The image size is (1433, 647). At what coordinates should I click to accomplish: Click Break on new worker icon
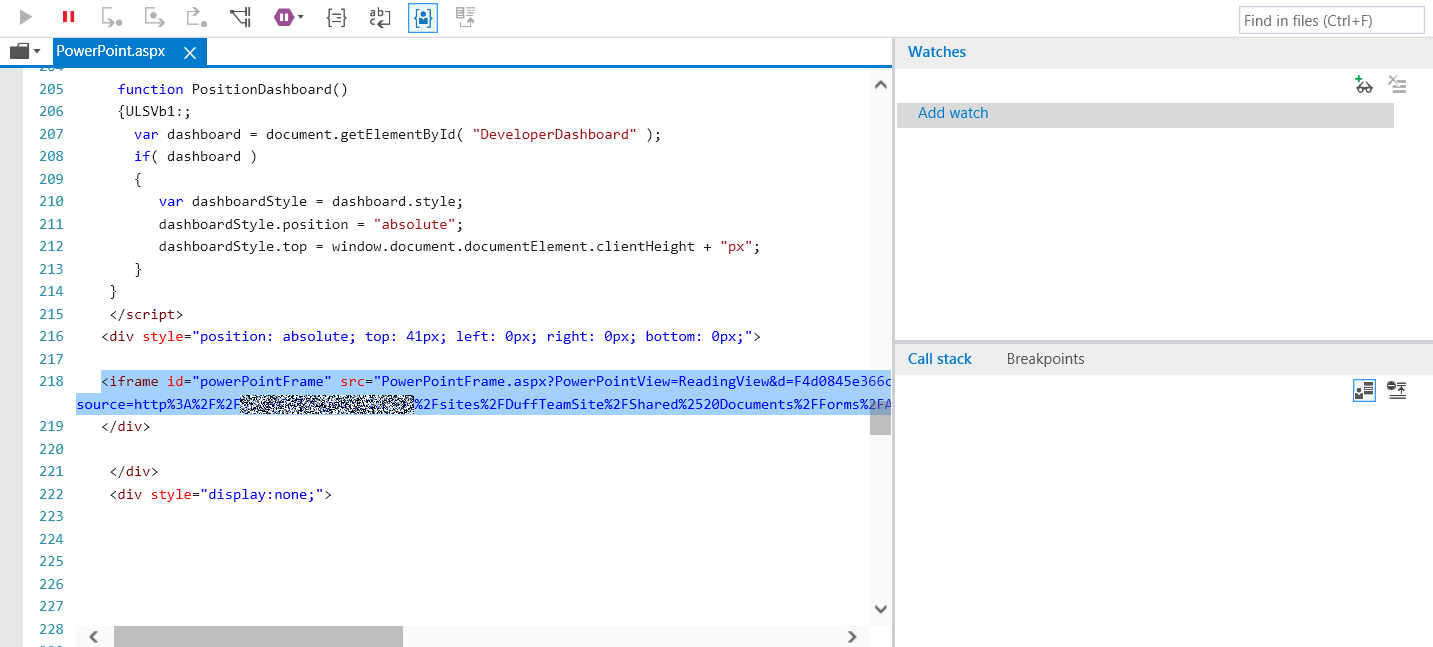240,17
